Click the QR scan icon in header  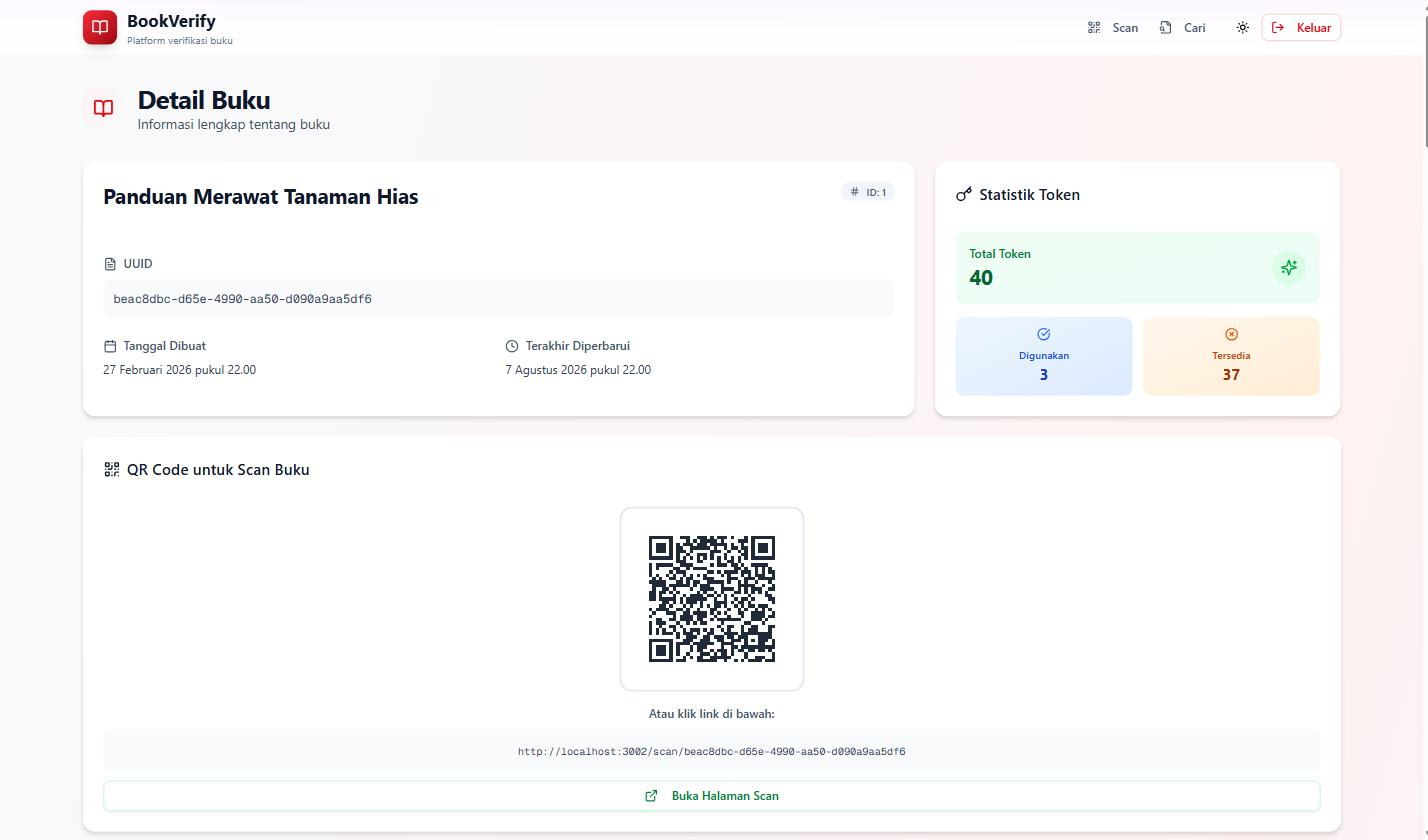(1094, 27)
